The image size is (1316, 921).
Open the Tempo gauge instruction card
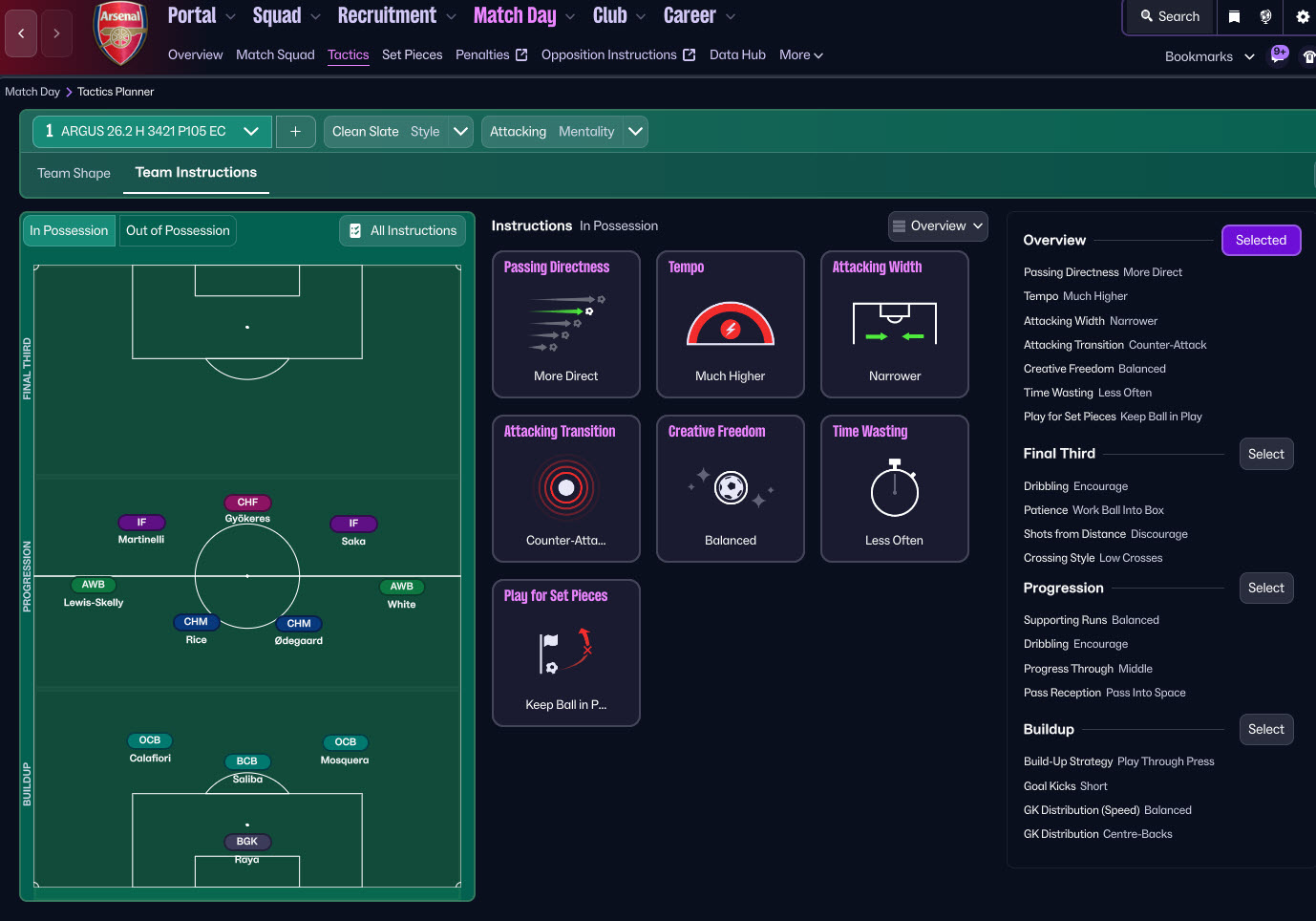coord(731,324)
